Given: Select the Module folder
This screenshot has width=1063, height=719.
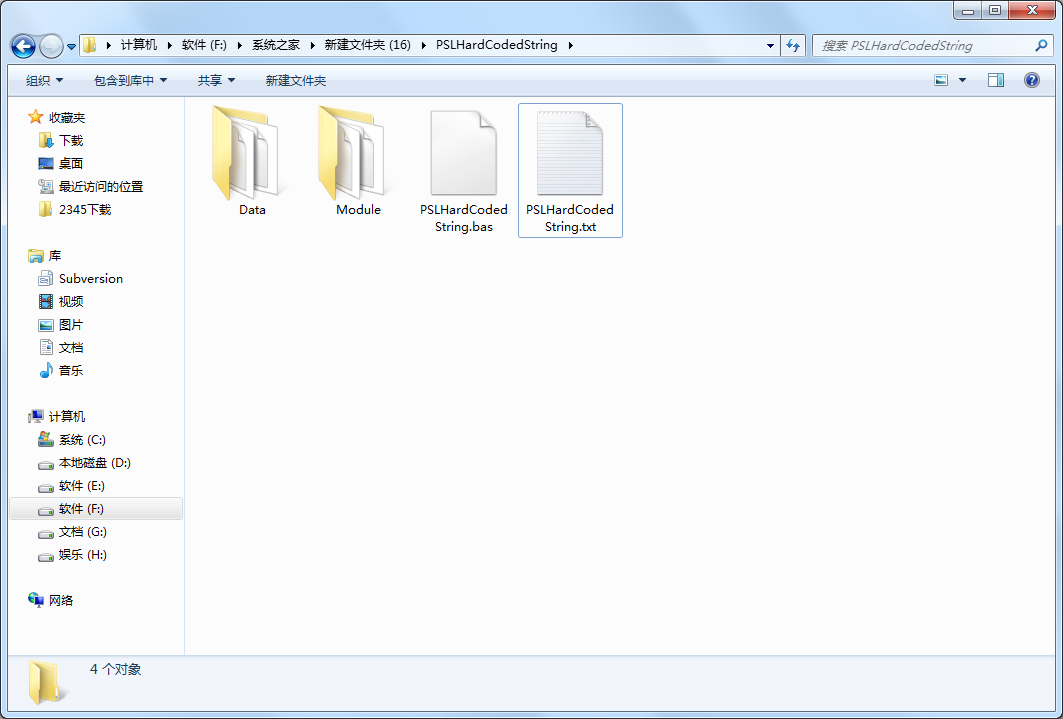Looking at the screenshot, I should pos(358,161).
